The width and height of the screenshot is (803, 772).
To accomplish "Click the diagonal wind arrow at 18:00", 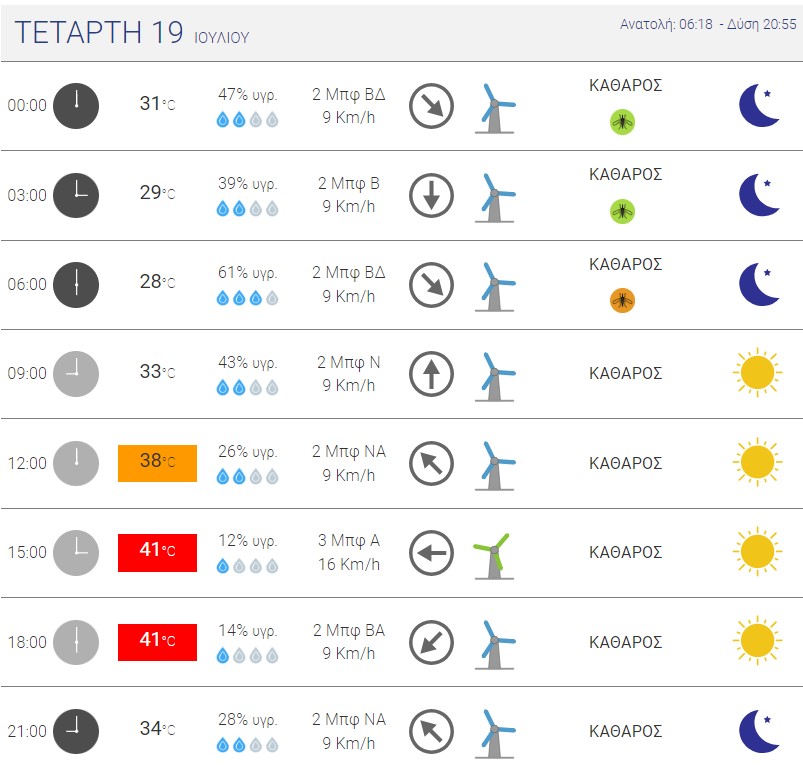I will 431,642.
